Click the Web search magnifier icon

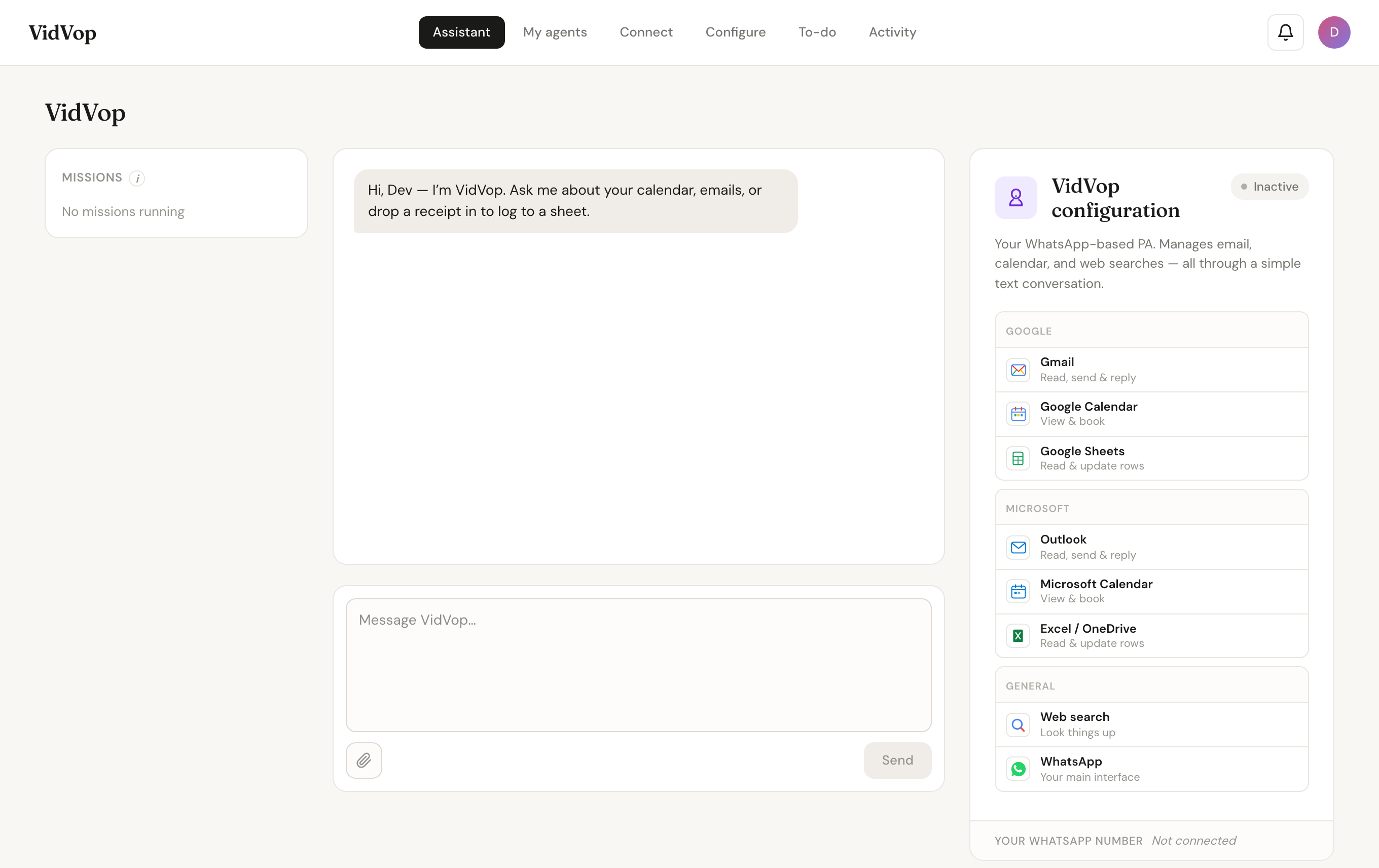click(x=1018, y=725)
